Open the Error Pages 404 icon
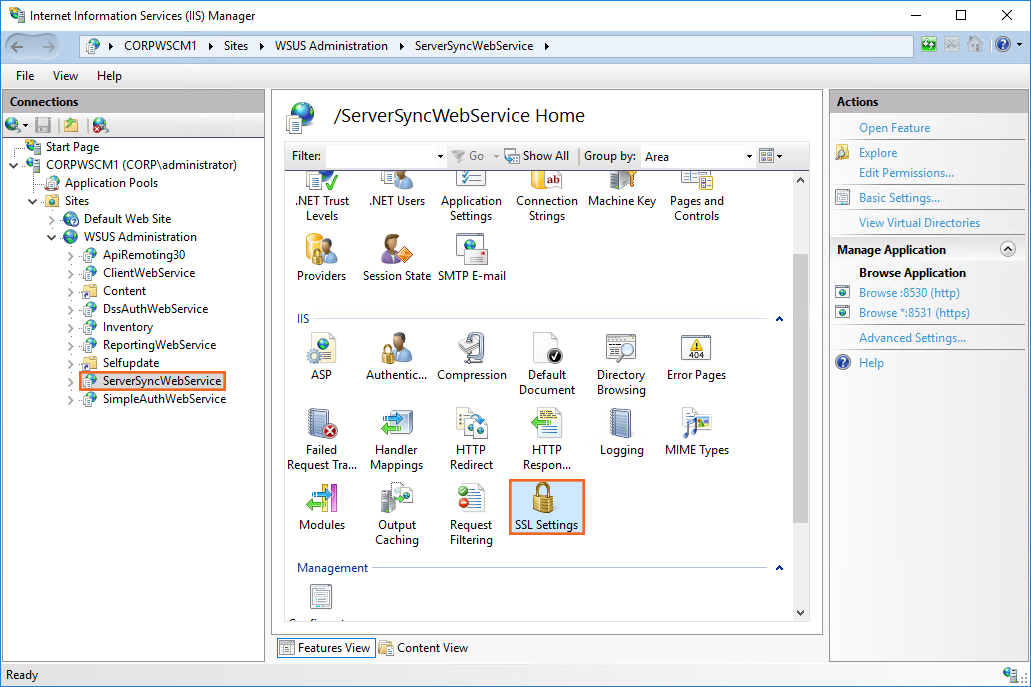1031x687 pixels. (x=696, y=357)
